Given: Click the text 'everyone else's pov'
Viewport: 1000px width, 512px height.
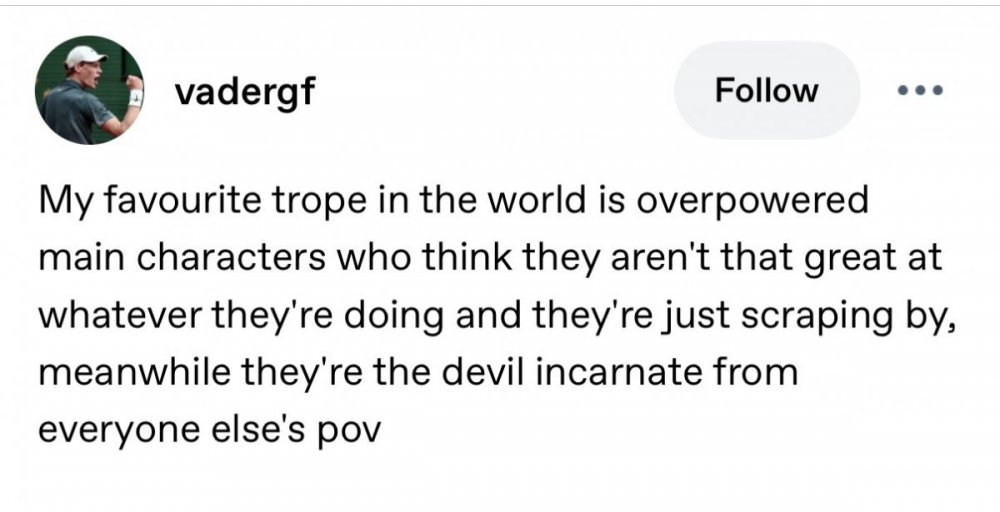Looking at the screenshot, I should click(209, 430).
